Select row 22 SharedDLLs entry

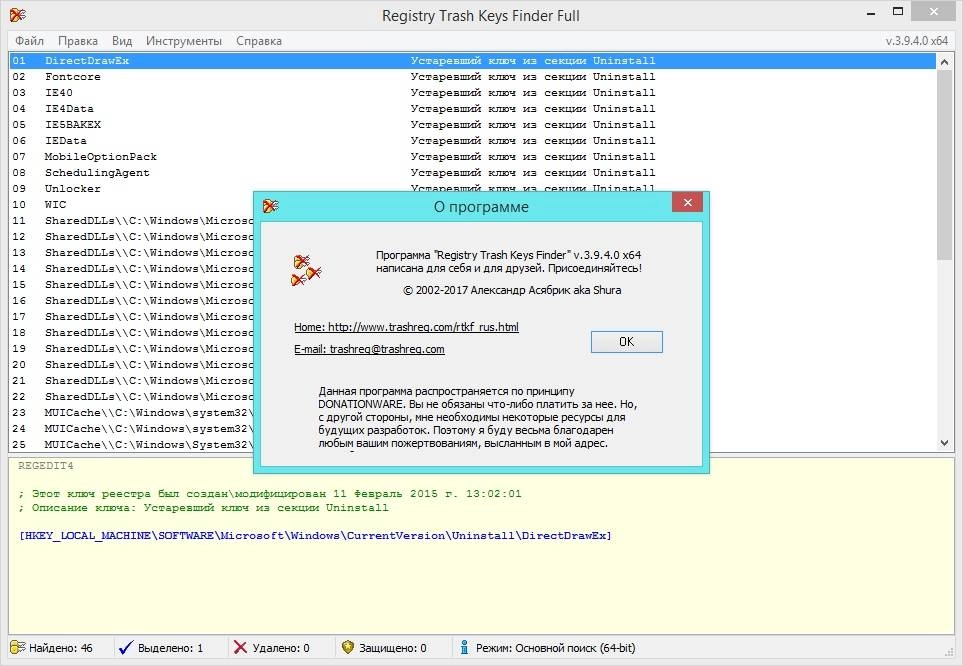coord(131,396)
